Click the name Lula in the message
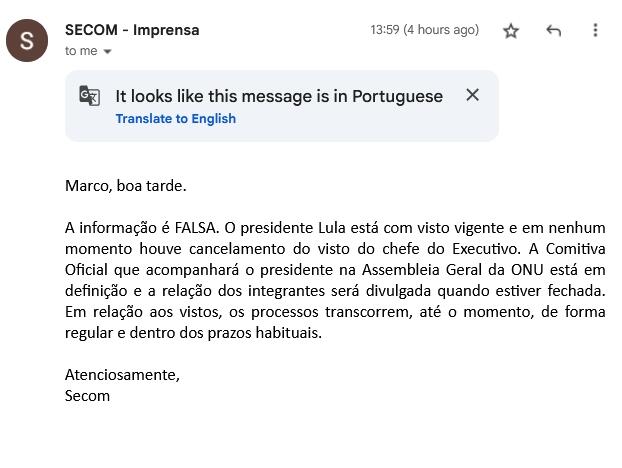The image size is (622, 468). (x=332, y=228)
